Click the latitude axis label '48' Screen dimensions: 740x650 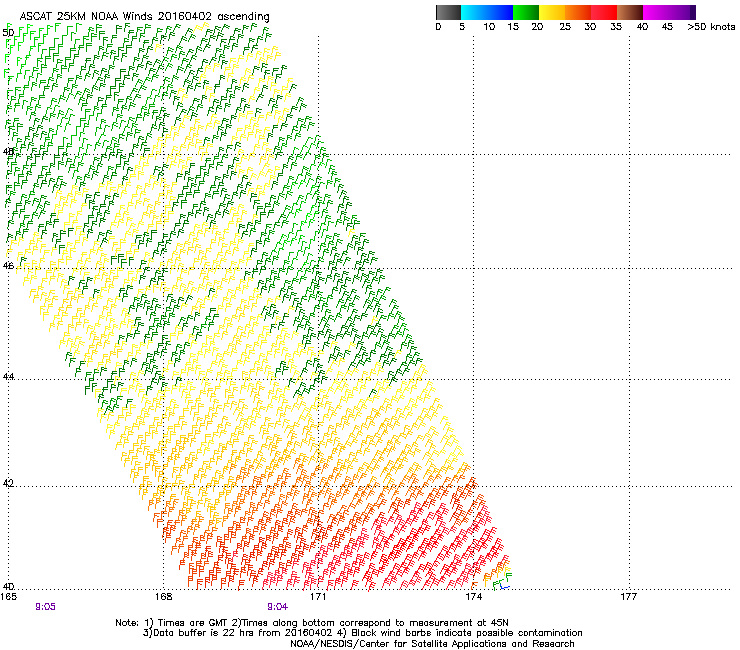pos(8,152)
